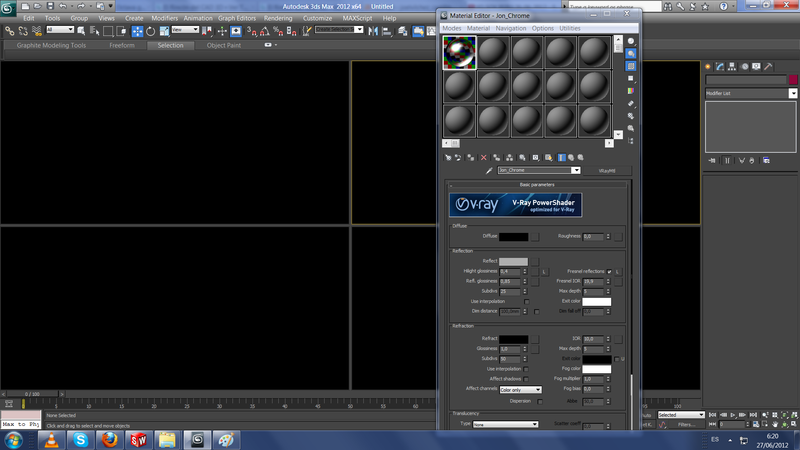Screen dimensions: 800x450
Task: Click the Video Color Check icon
Action: tap(631, 91)
